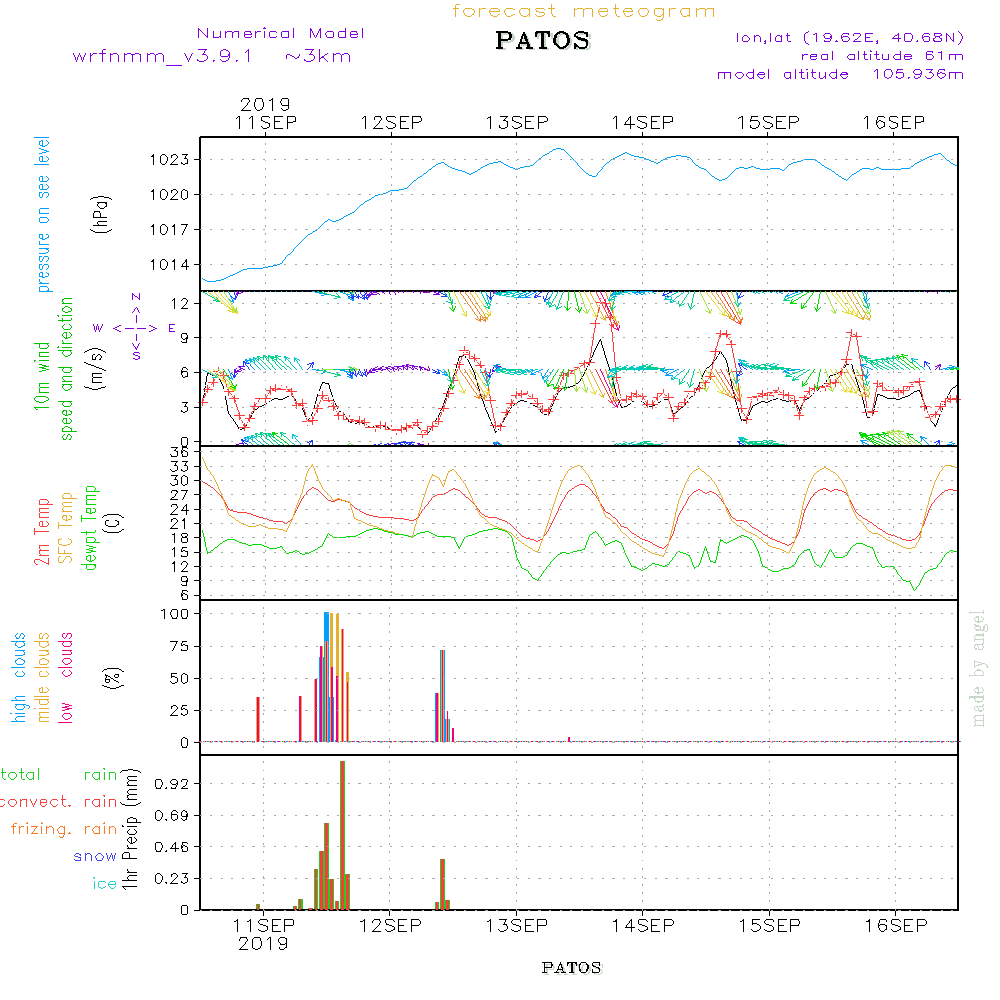Click the 16SEP date above the pressure chart

click(x=894, y=122)
